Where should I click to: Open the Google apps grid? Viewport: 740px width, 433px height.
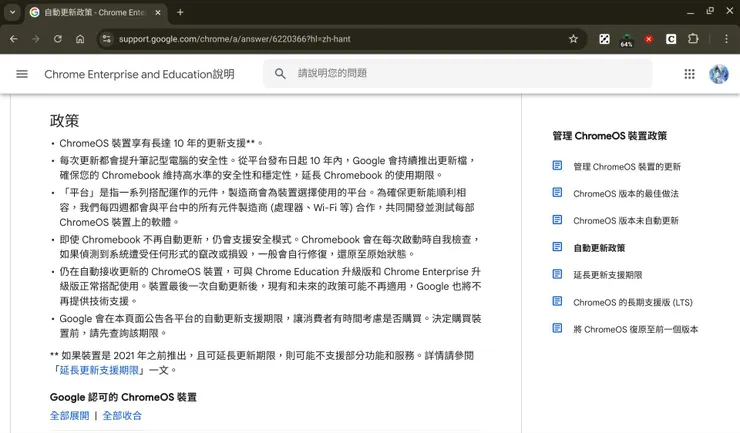pyautogui.click(x=690, y=74)
